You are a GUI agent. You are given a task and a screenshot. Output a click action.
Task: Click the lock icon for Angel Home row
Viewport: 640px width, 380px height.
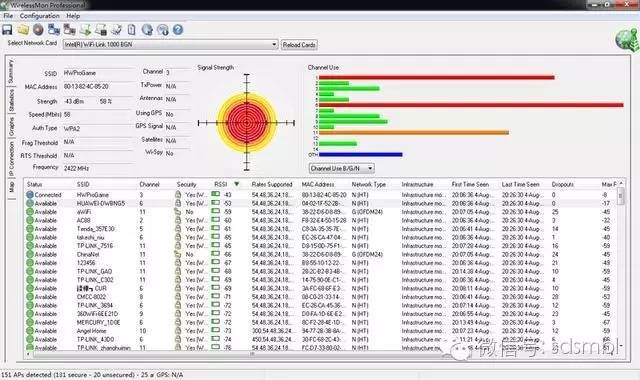pyautogui.click(x=178, y=331)
